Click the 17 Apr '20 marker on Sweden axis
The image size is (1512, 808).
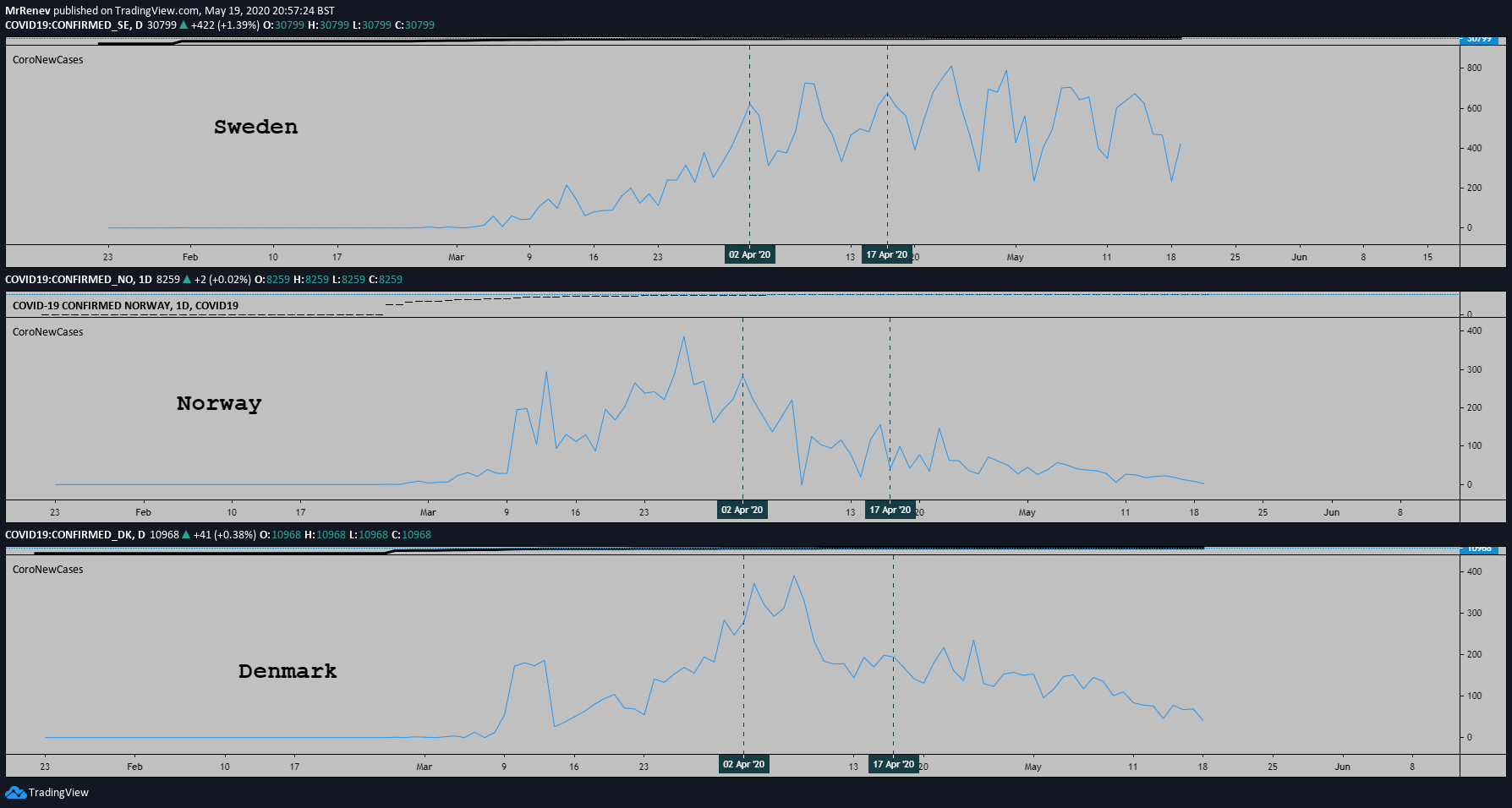[886, 254]
